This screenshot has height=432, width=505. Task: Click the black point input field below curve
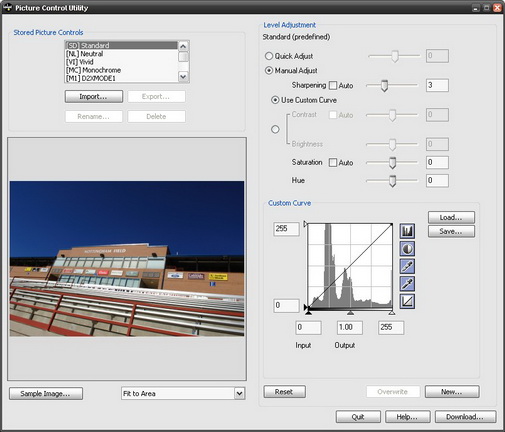coord(308,327)
